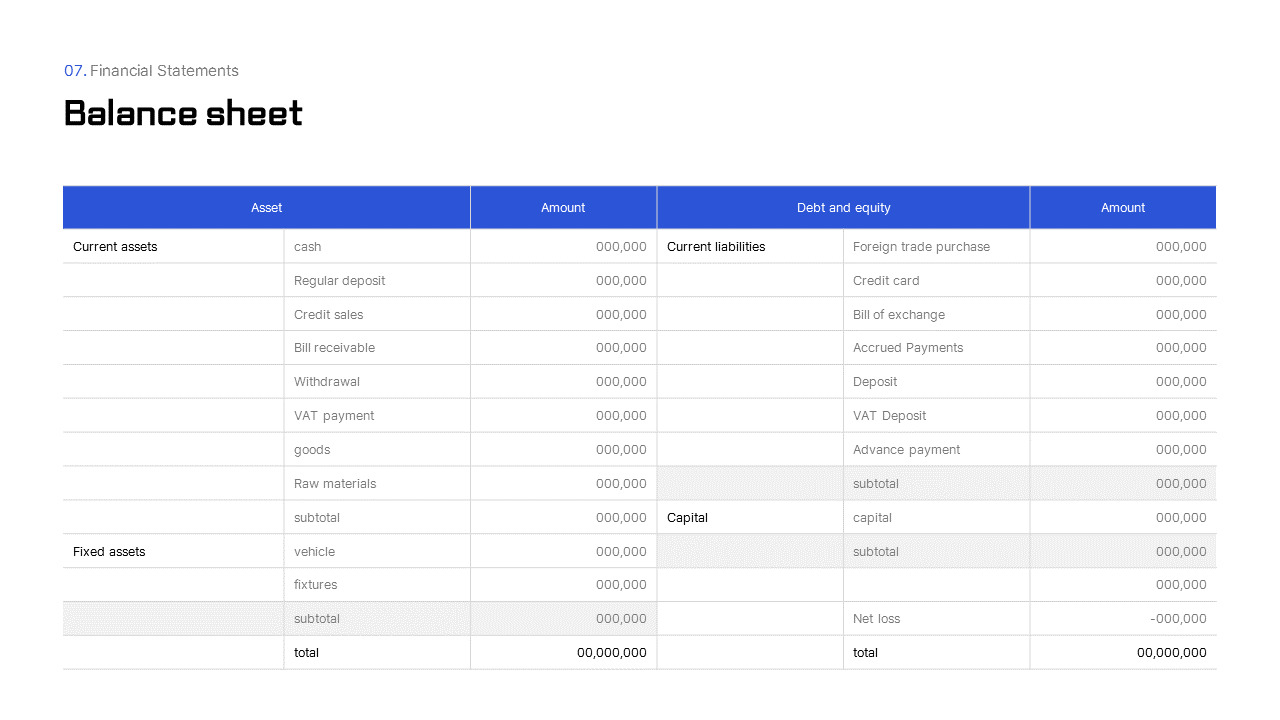Image resolution: width=1280 pixels, height=720 pixels.
Task: Click the "VAT payment" cell
Action: tap(377, 416)
